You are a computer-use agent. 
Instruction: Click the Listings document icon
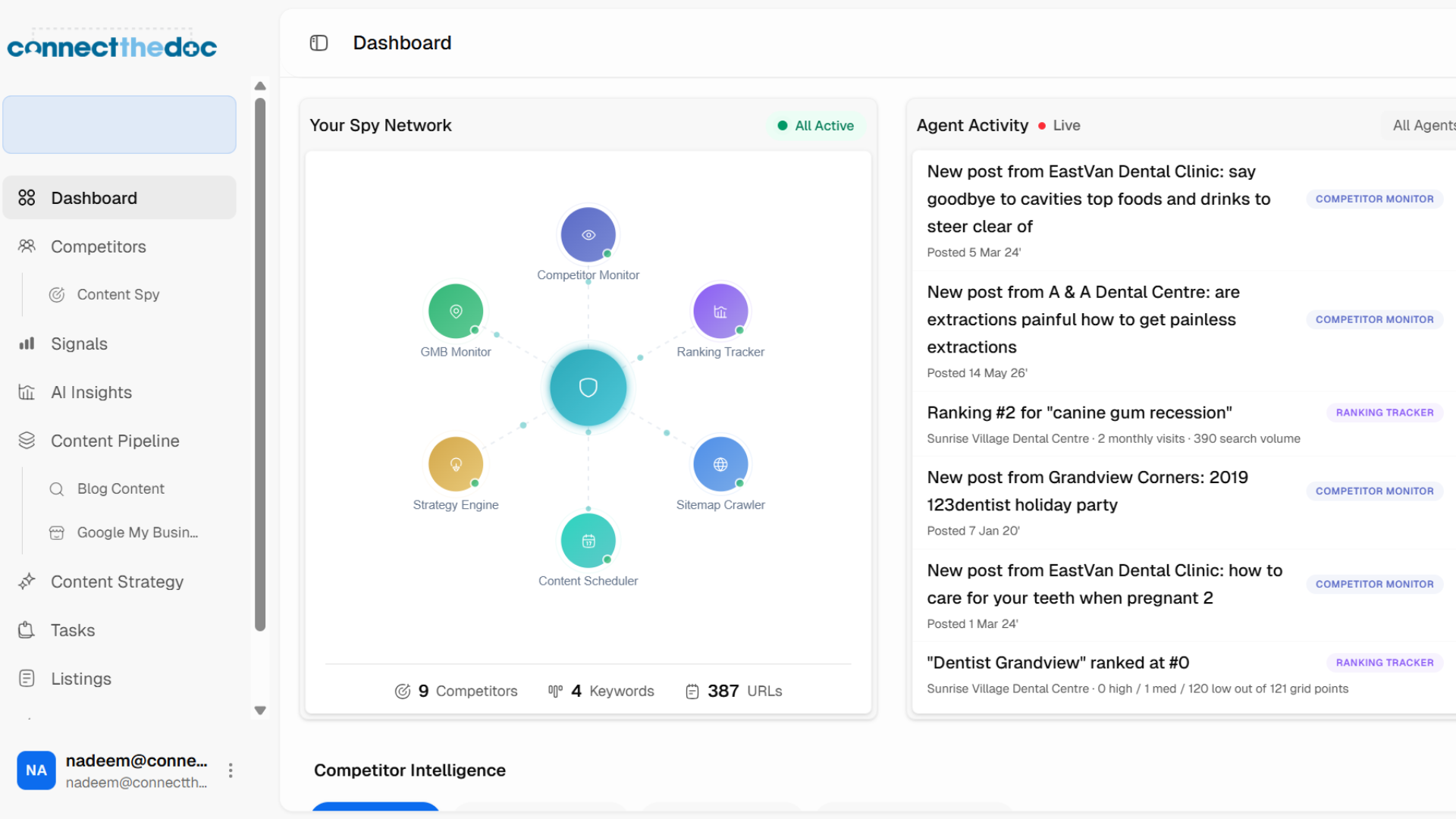tap(27, 679)
